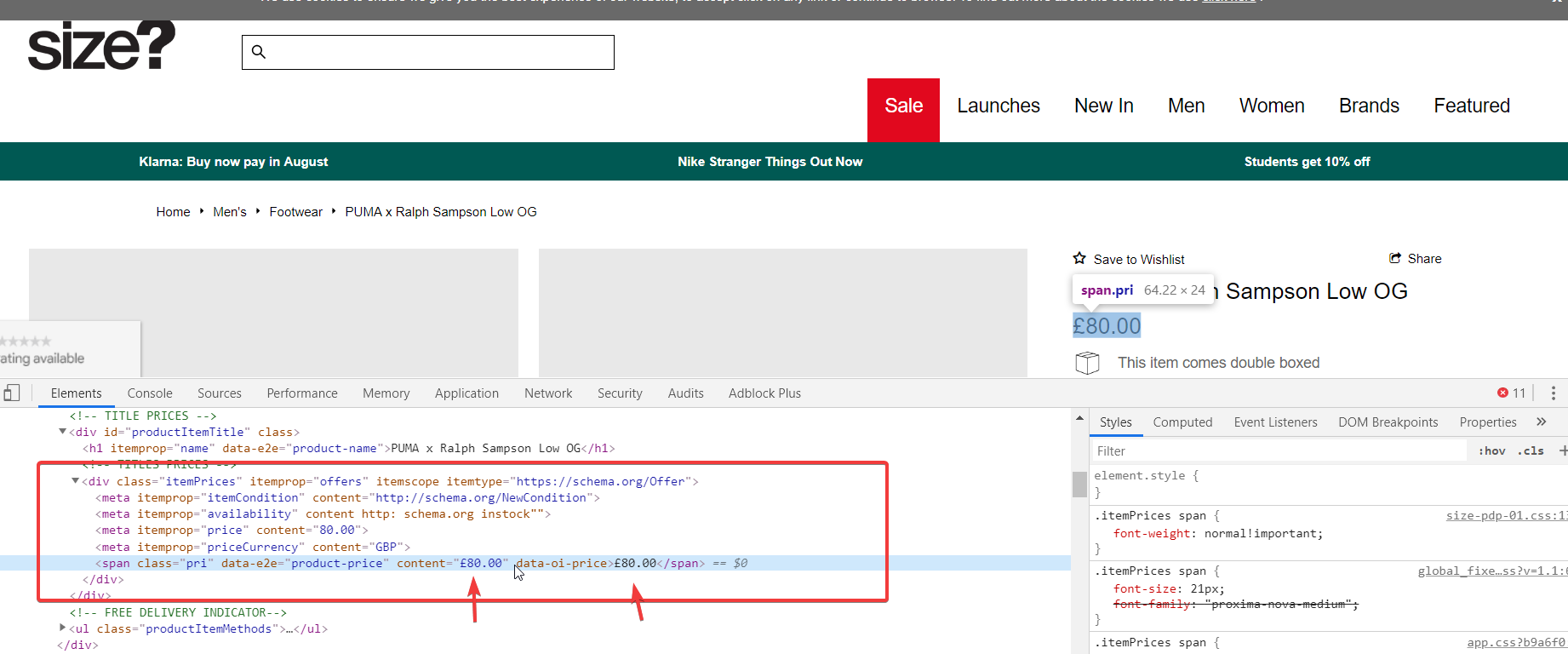Click the Styles Filter input field
The image size is (1568, 654).
coord(1279,450)
